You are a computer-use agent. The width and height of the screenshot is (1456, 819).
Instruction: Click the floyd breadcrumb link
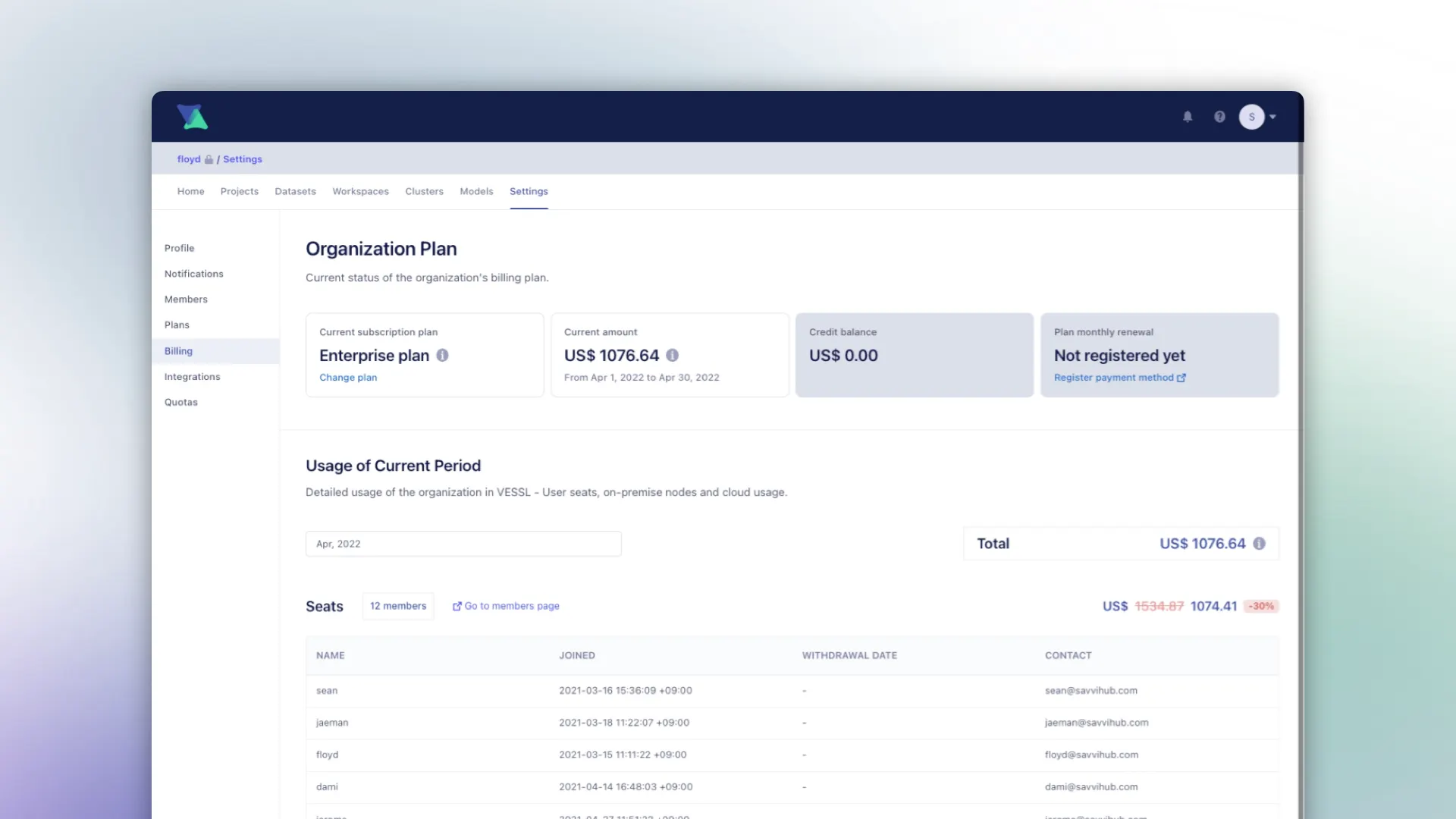tap(189, 159)
